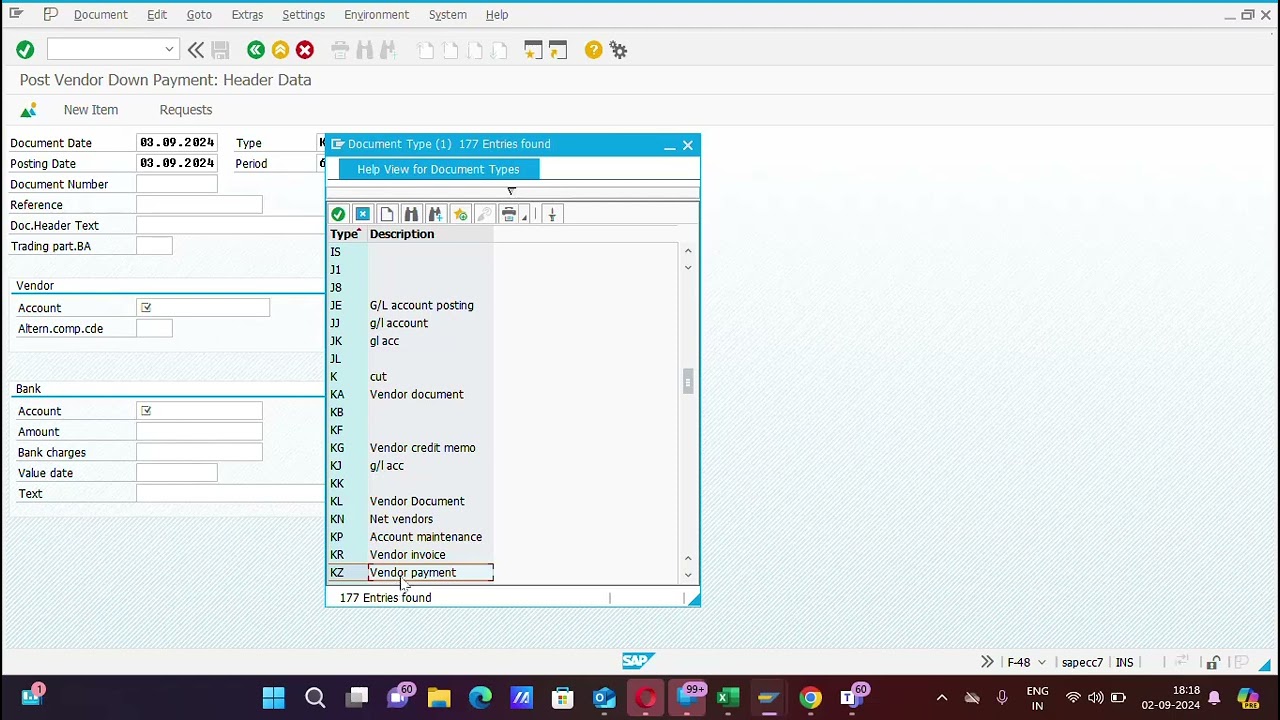Viewport: 1280px width, 720px height.
Task: Open the Goto menu
Action: coord(199,15)
